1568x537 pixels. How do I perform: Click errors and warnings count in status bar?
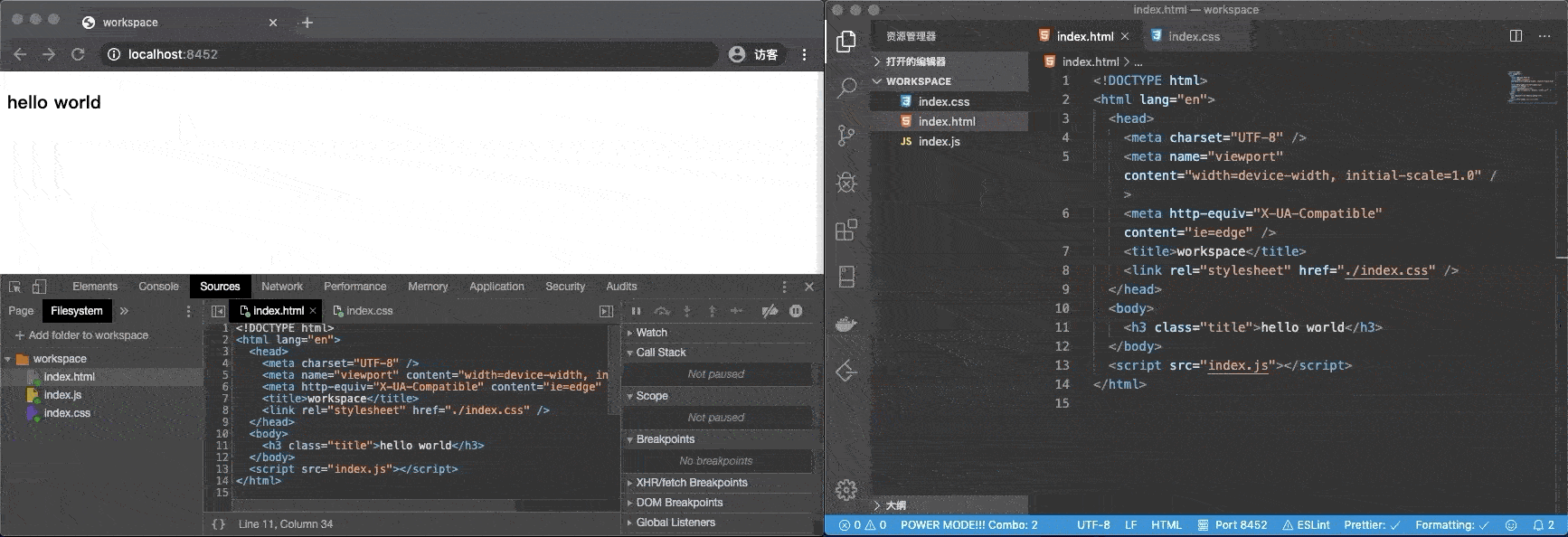click(x=863, y=525)
